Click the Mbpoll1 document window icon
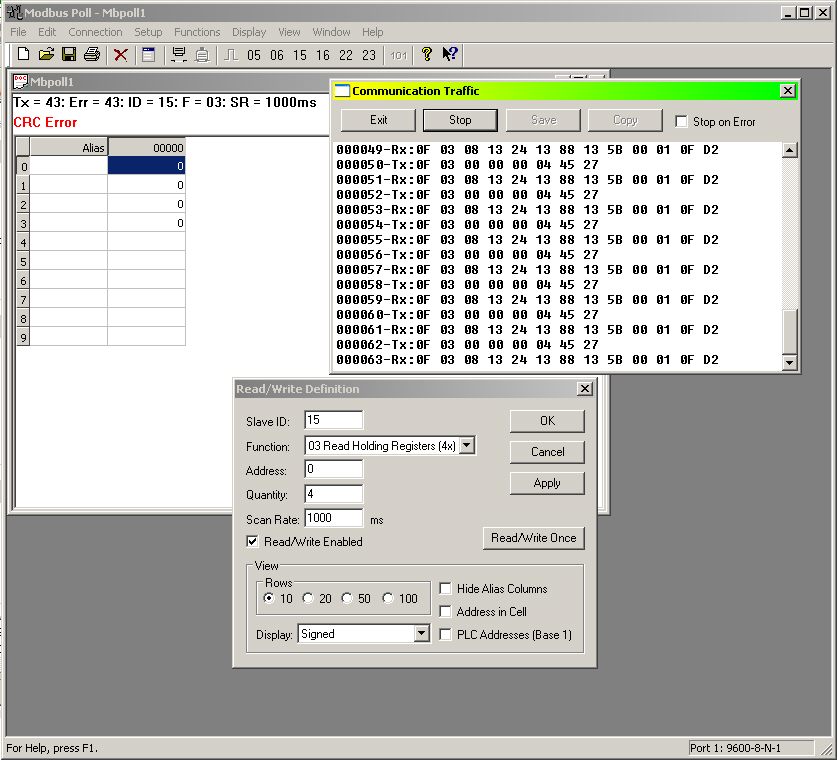The height and width of the screenshot is (760, 837). (x=20, y=81)
